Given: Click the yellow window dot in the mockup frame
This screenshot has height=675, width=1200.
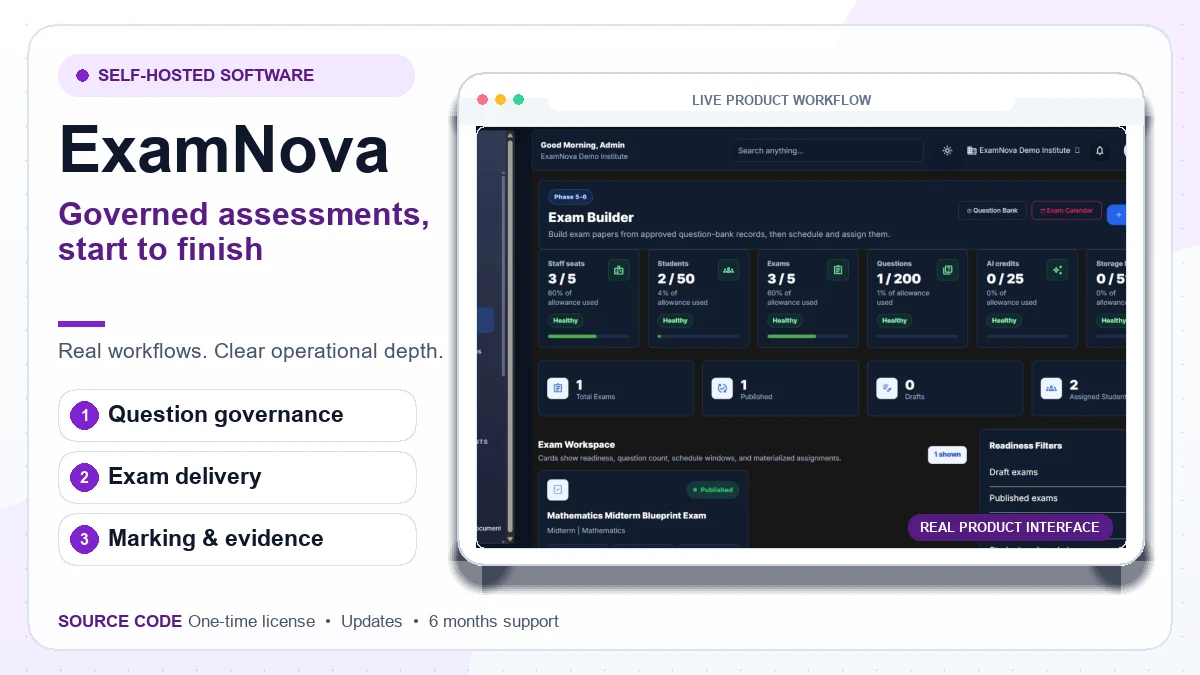Looking at the screenshot, I should (x=500, y=100).
